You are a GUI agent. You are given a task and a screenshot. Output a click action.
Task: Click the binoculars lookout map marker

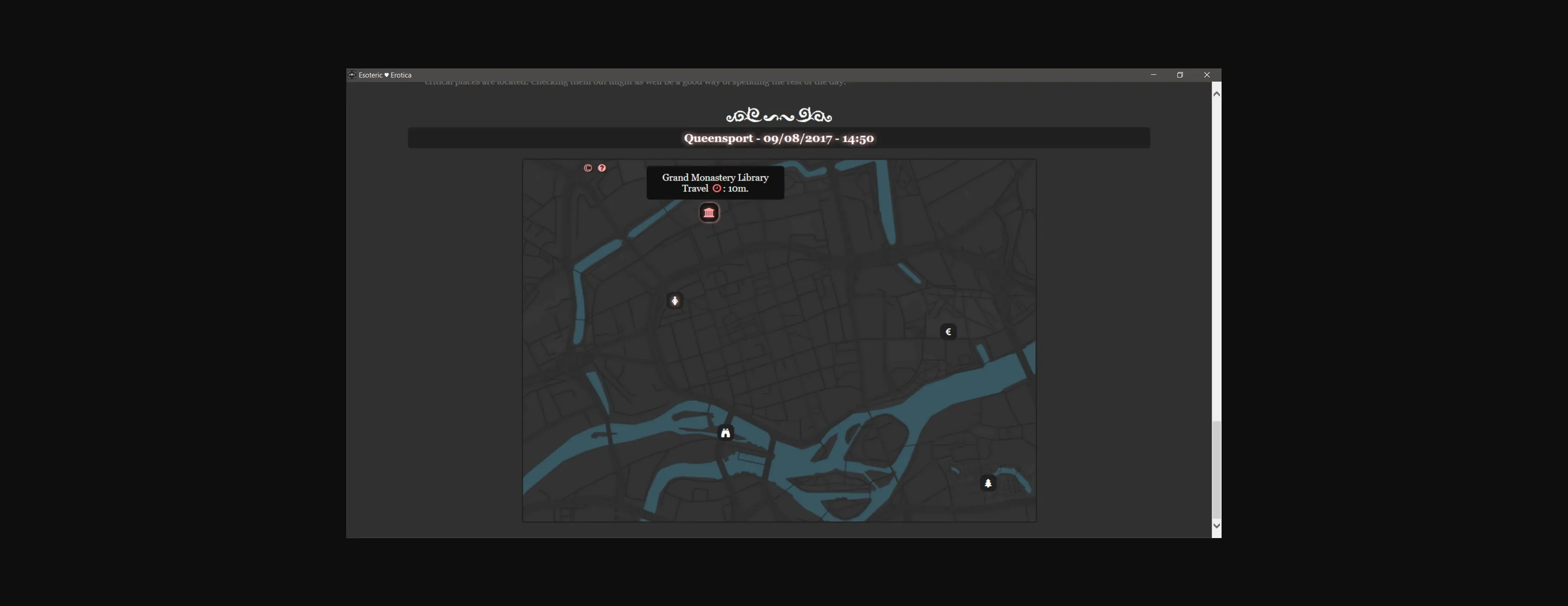[x=726, y=433]
